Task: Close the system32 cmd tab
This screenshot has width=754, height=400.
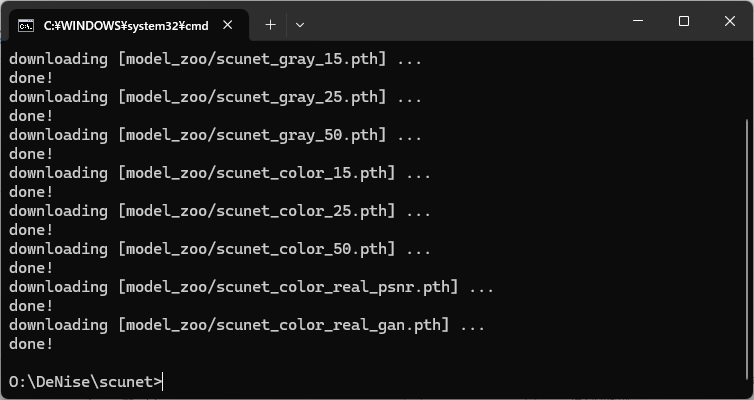Action: point(228,25)
